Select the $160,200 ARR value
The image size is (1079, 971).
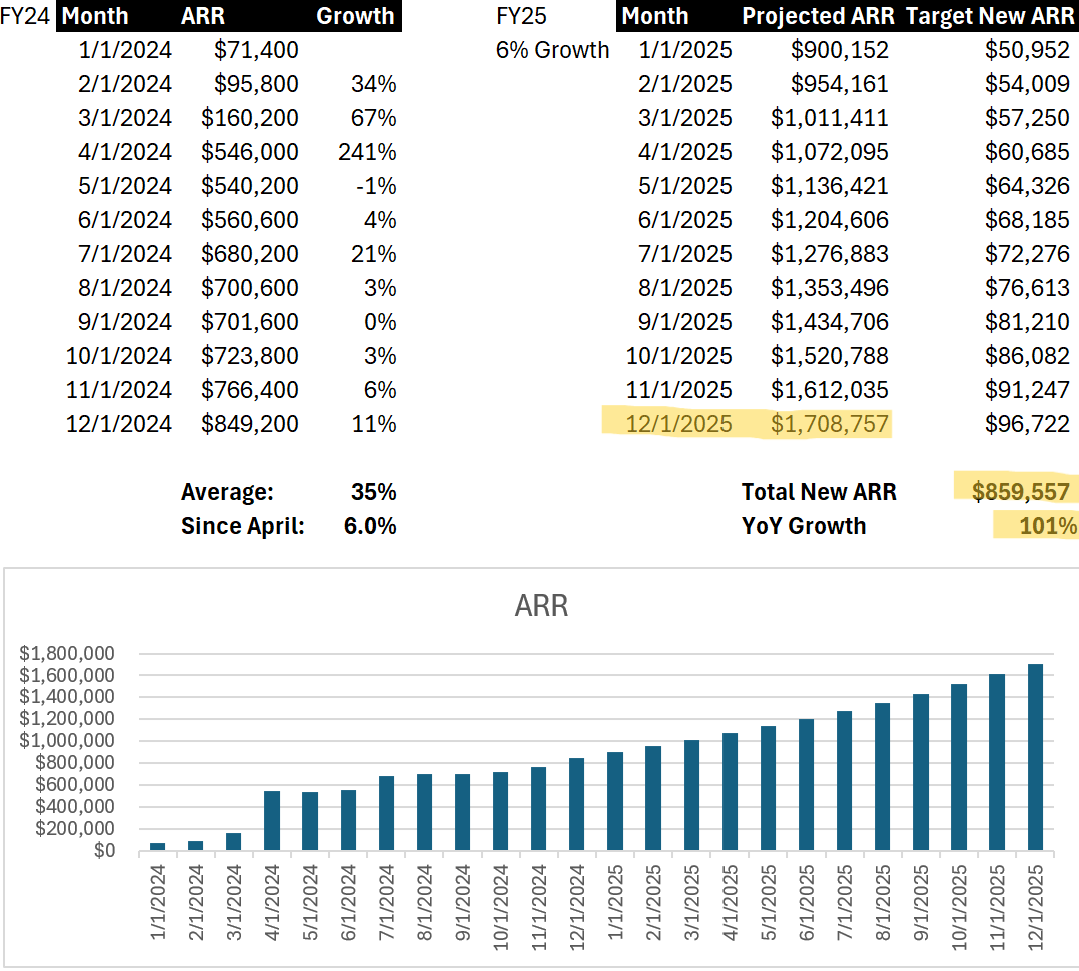tap(250, 118)
